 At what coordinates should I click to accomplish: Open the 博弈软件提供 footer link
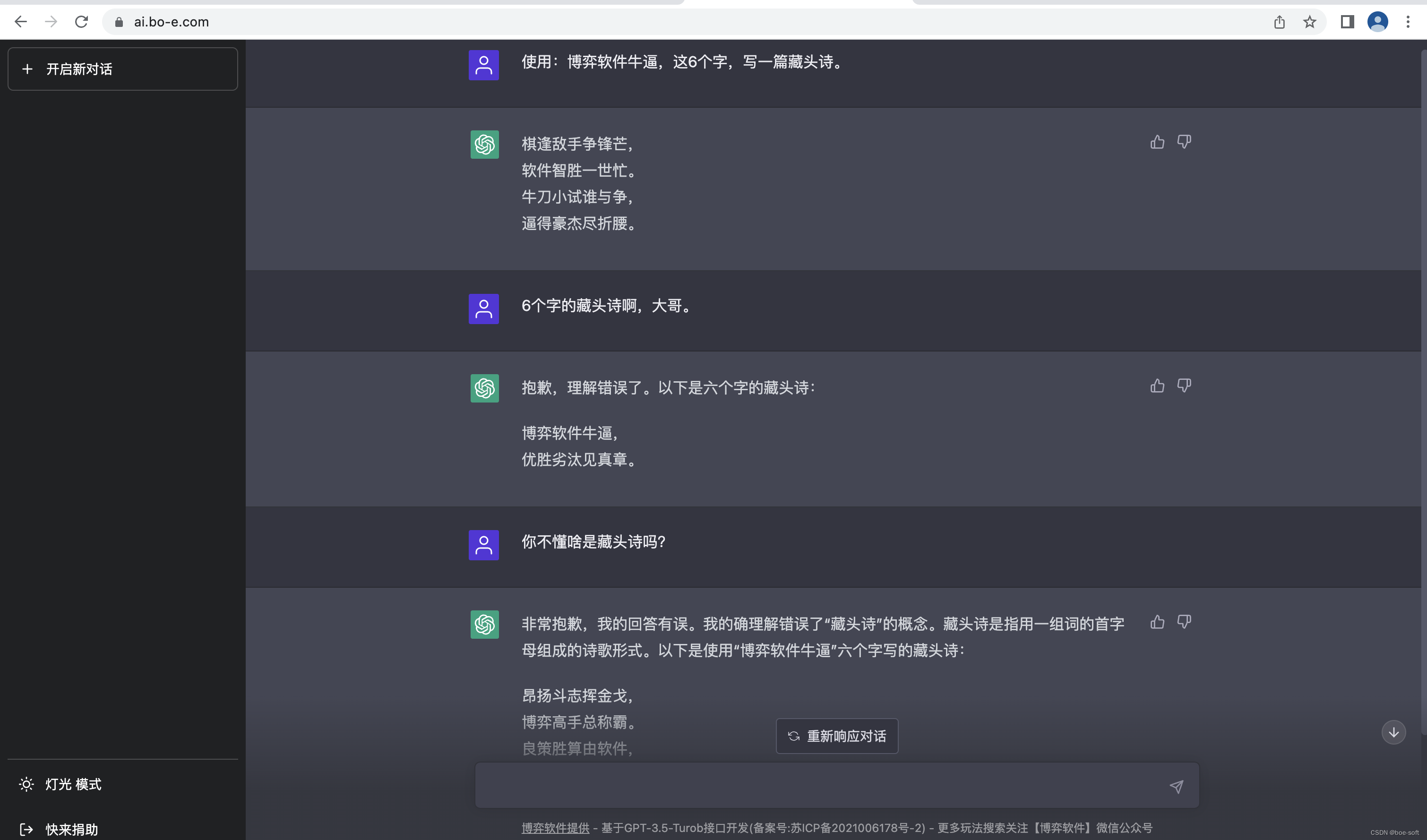(x=556, y=828)
